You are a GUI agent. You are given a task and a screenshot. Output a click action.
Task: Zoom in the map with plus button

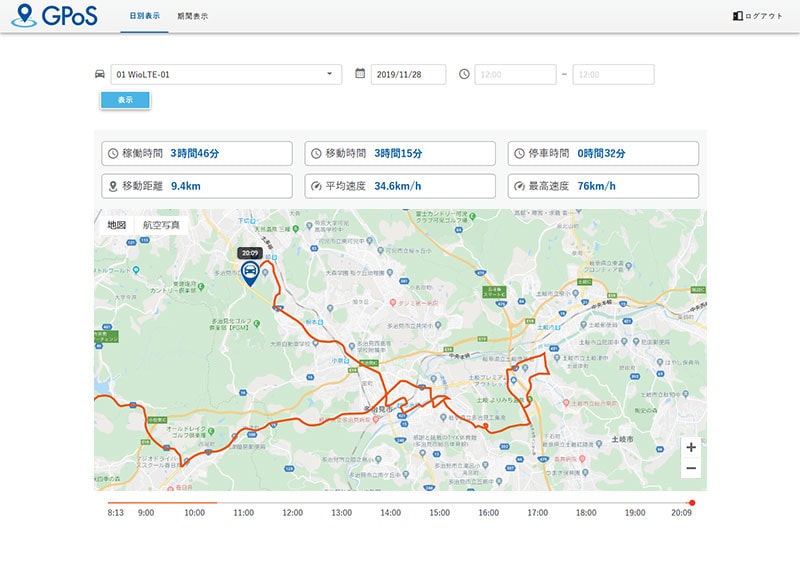coord(691,448)
